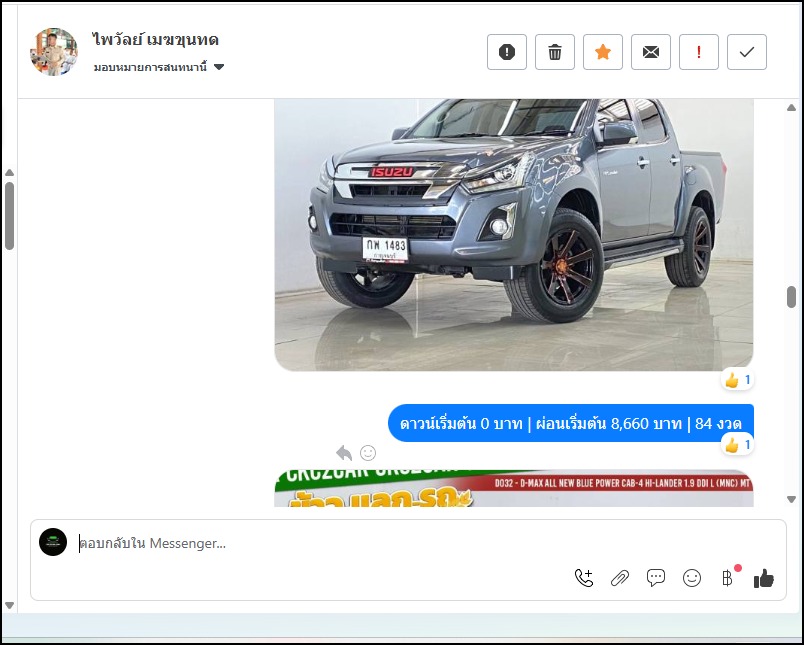This screenshot has width=804, height=645.
Task: Click the chat scrollbar thumb
Action: [791, 297]
